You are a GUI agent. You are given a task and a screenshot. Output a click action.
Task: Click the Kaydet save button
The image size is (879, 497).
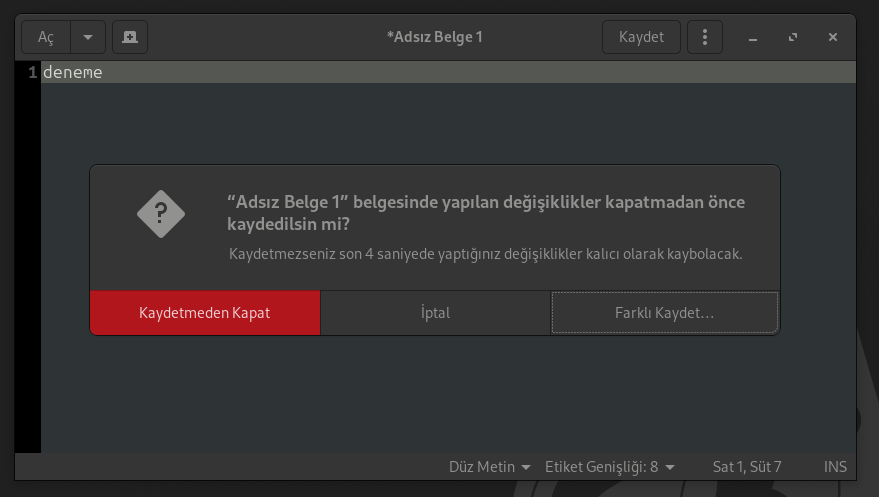coord(641,37)
